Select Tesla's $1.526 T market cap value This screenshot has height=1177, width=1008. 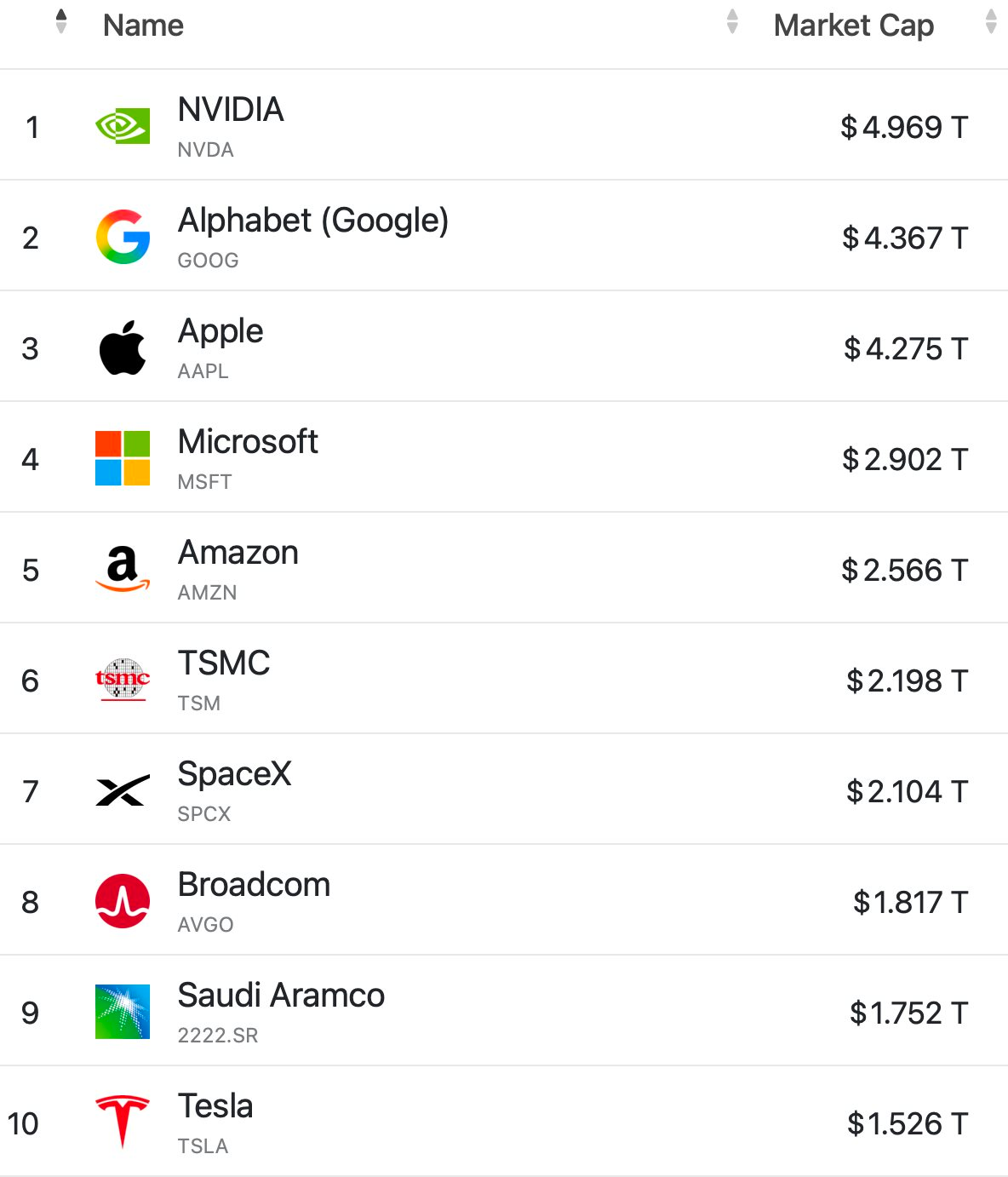(908, 1123)
